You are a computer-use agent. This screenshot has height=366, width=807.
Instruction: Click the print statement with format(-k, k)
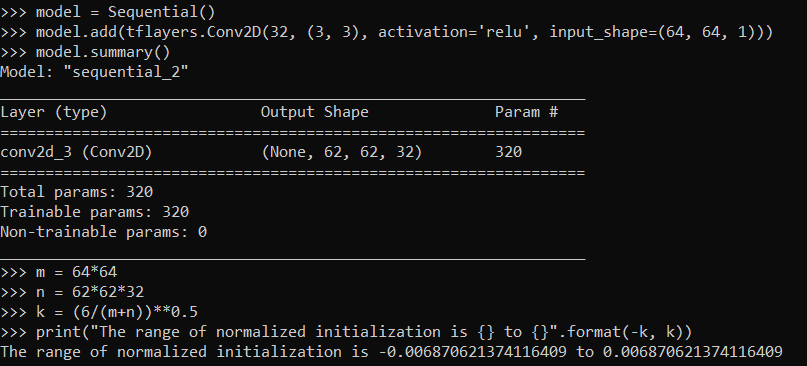(346, 332)
